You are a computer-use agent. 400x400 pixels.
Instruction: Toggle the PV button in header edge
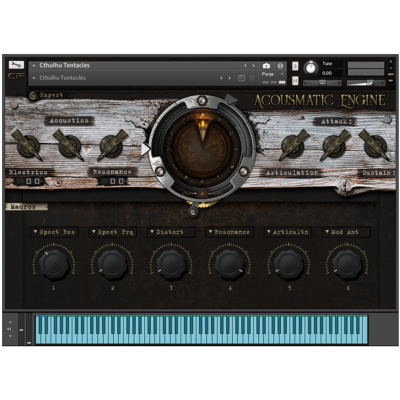[391, 81]
